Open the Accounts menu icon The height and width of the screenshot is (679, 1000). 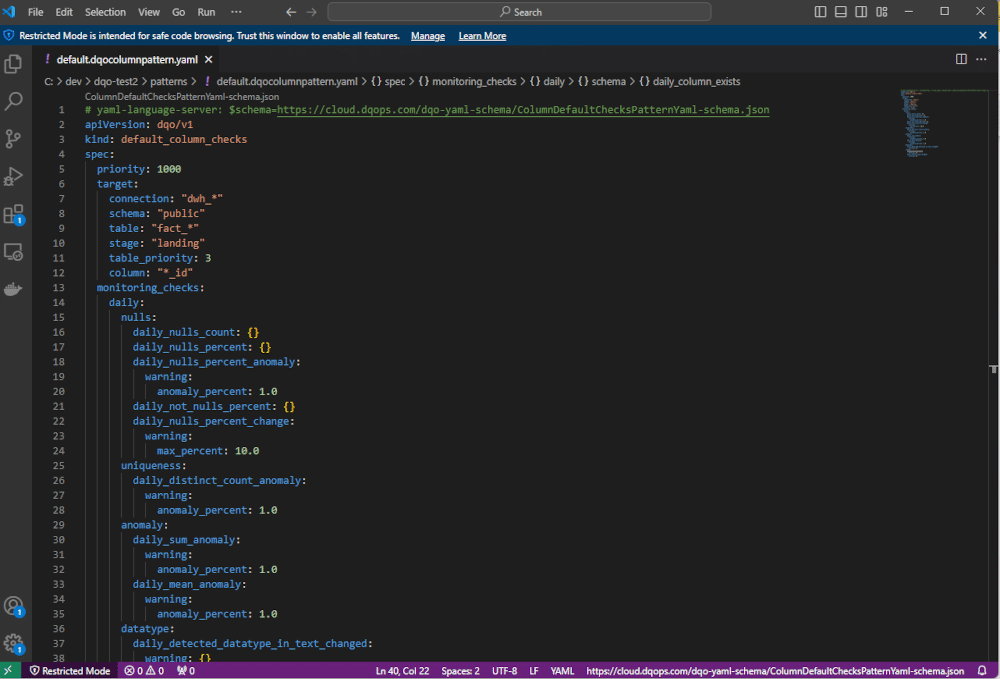pos(14,607)
